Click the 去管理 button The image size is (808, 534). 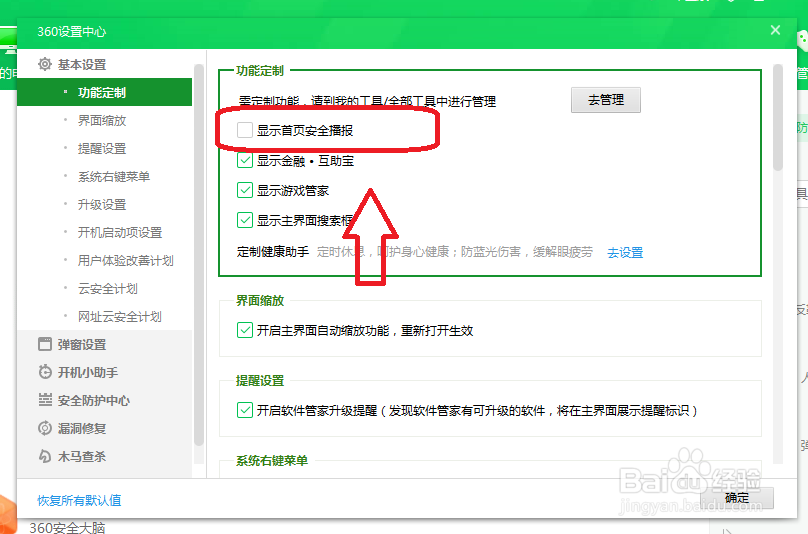tap(605, 99)
